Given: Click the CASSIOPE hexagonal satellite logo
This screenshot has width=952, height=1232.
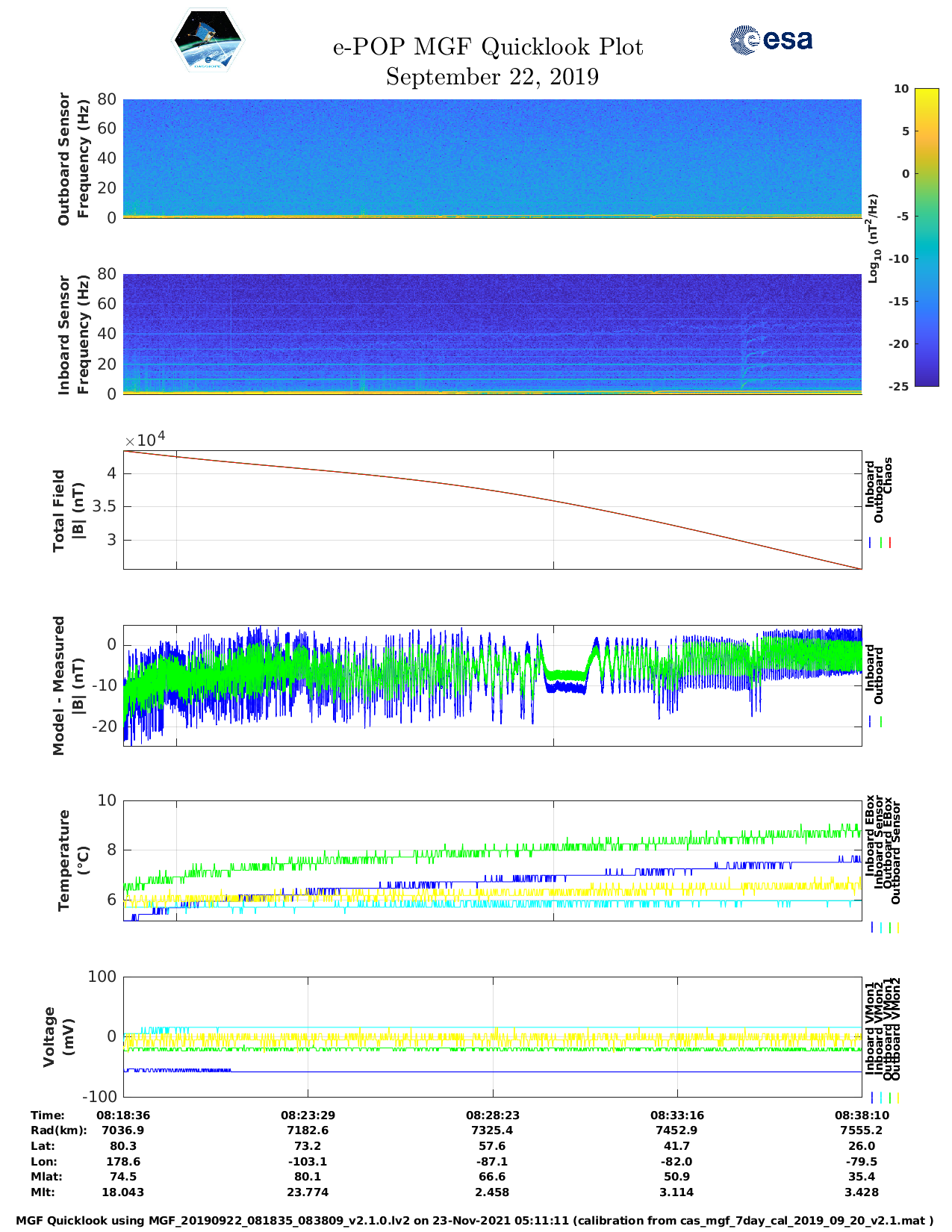Looking at the screenshot, I should tap(208, 41).
